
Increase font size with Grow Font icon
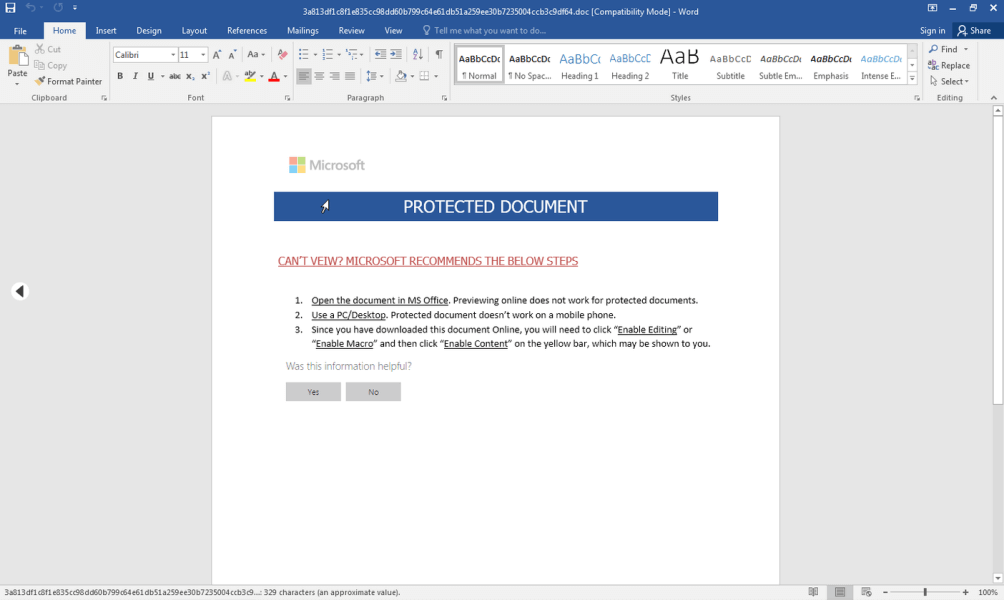tap(217, 55)
